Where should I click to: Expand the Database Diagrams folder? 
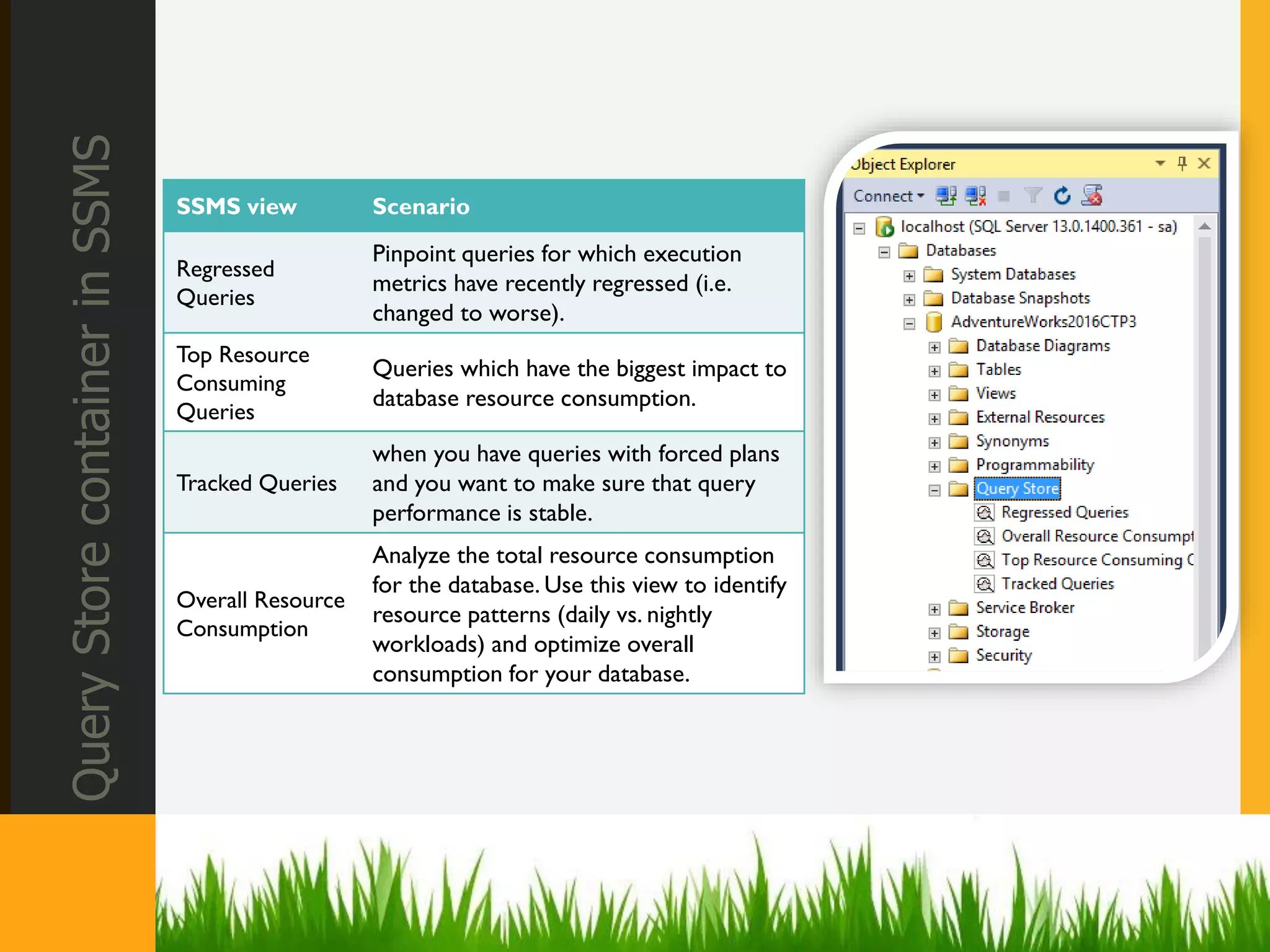[x=935, y=347]
